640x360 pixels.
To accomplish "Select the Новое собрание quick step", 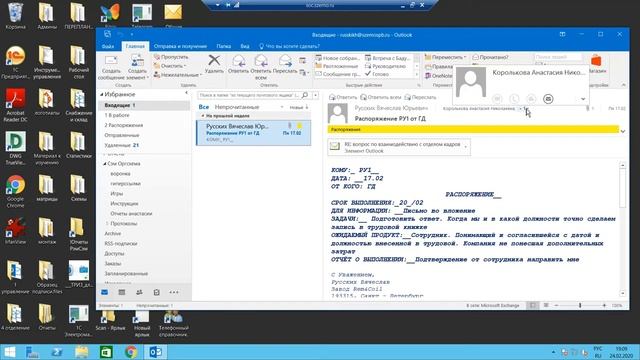I will 337,58.
